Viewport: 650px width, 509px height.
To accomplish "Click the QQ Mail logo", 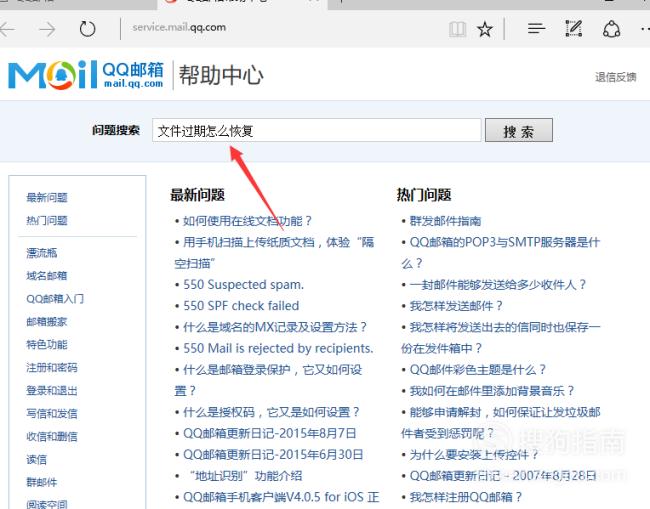I will point(86,75).
